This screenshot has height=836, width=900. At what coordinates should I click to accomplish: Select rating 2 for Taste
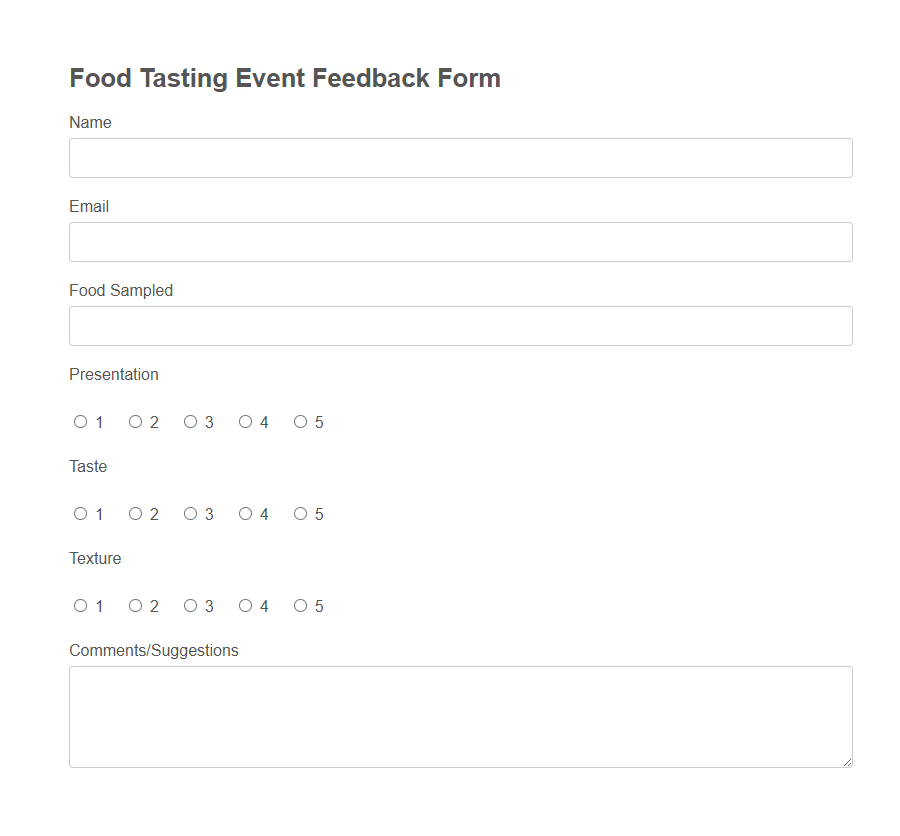[x=135, y=513]
